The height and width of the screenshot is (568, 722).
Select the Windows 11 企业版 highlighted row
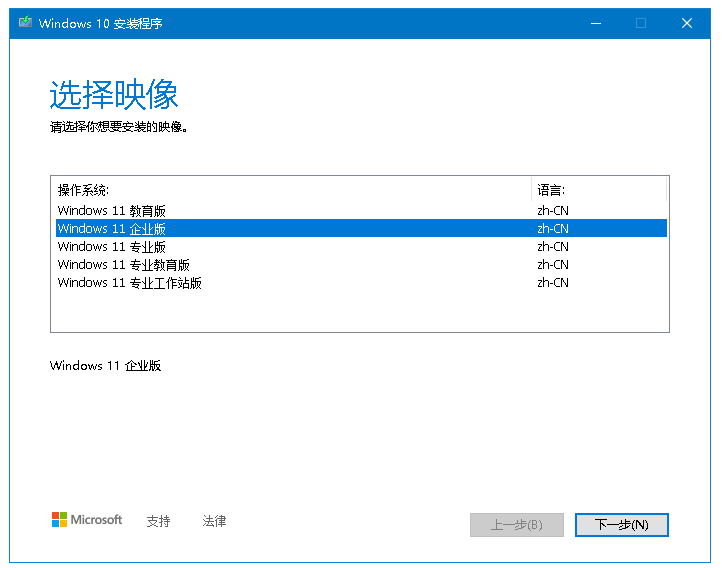tap(361, 228)
